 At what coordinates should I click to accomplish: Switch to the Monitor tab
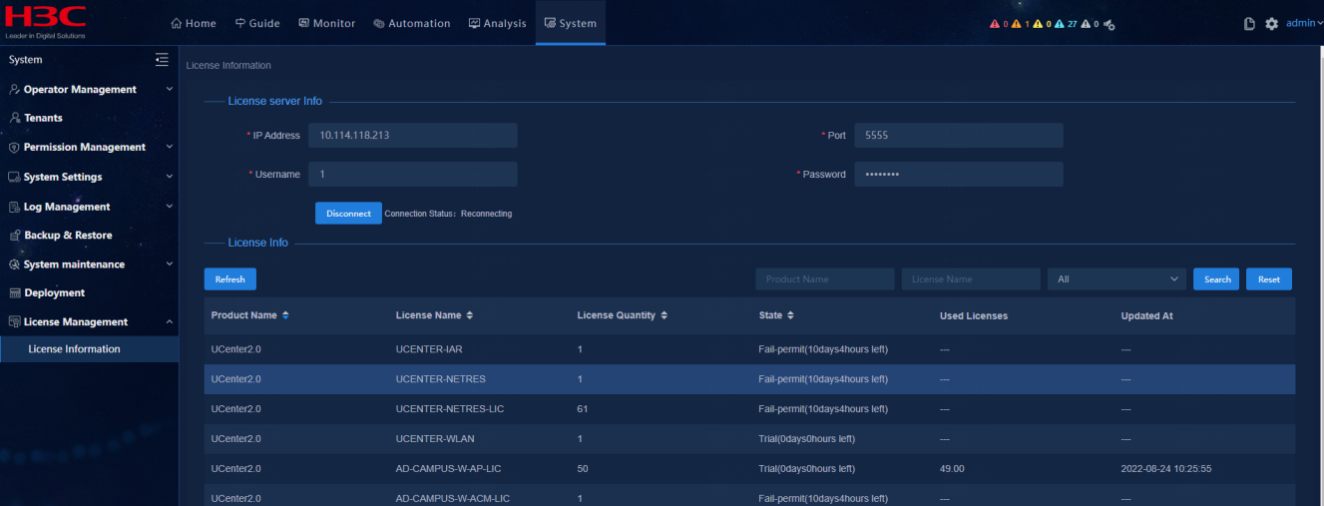326,23
